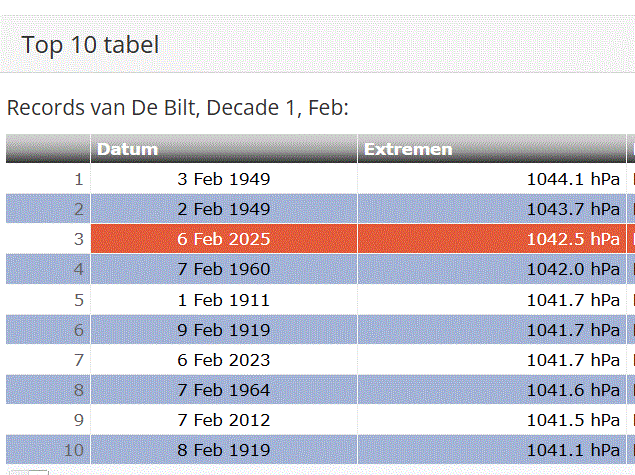
Task: Click the 7 Feb 2012 date cell
Action: pyautogui.click(x=224, y=420)
